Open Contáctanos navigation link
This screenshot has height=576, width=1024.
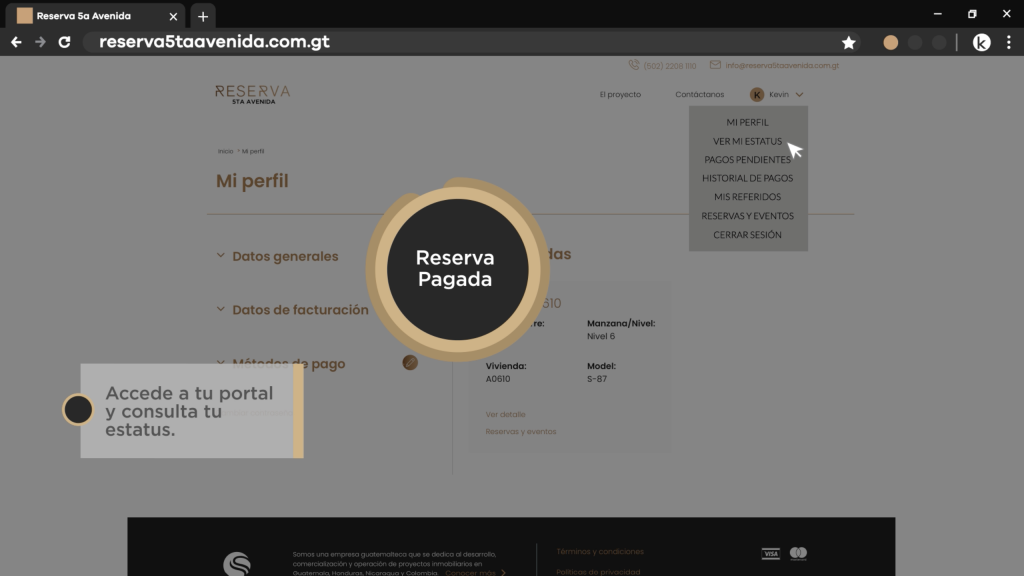click(x=699, y=94)
